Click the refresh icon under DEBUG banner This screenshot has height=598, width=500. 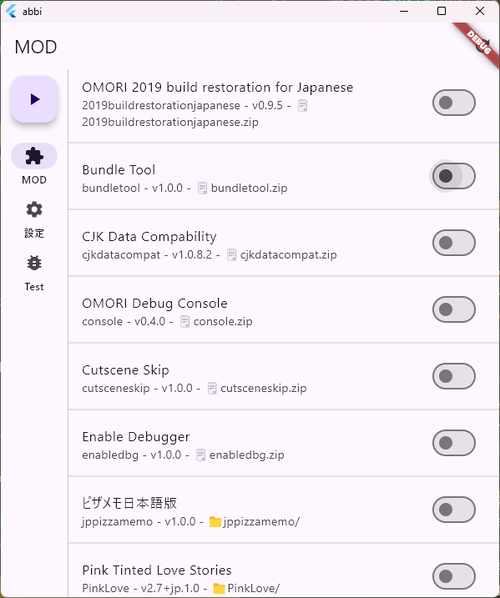coord(482,47)
